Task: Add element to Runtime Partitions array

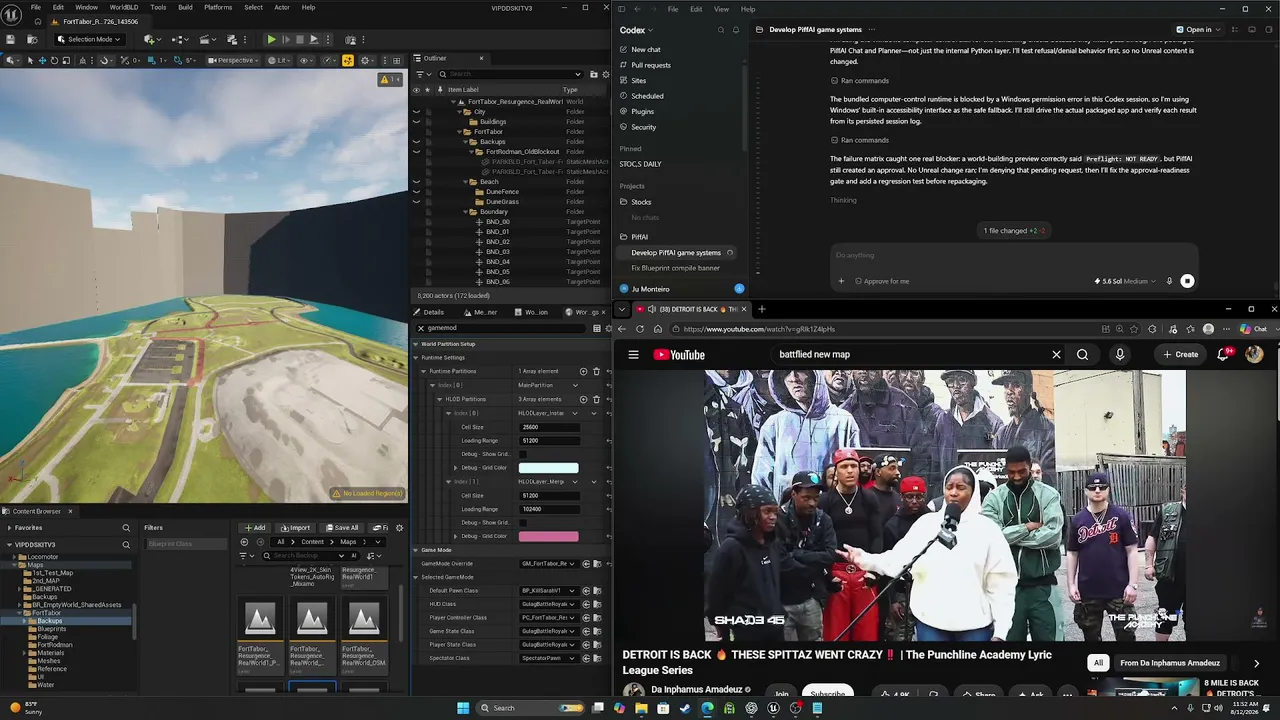Action: click(584, 371)
